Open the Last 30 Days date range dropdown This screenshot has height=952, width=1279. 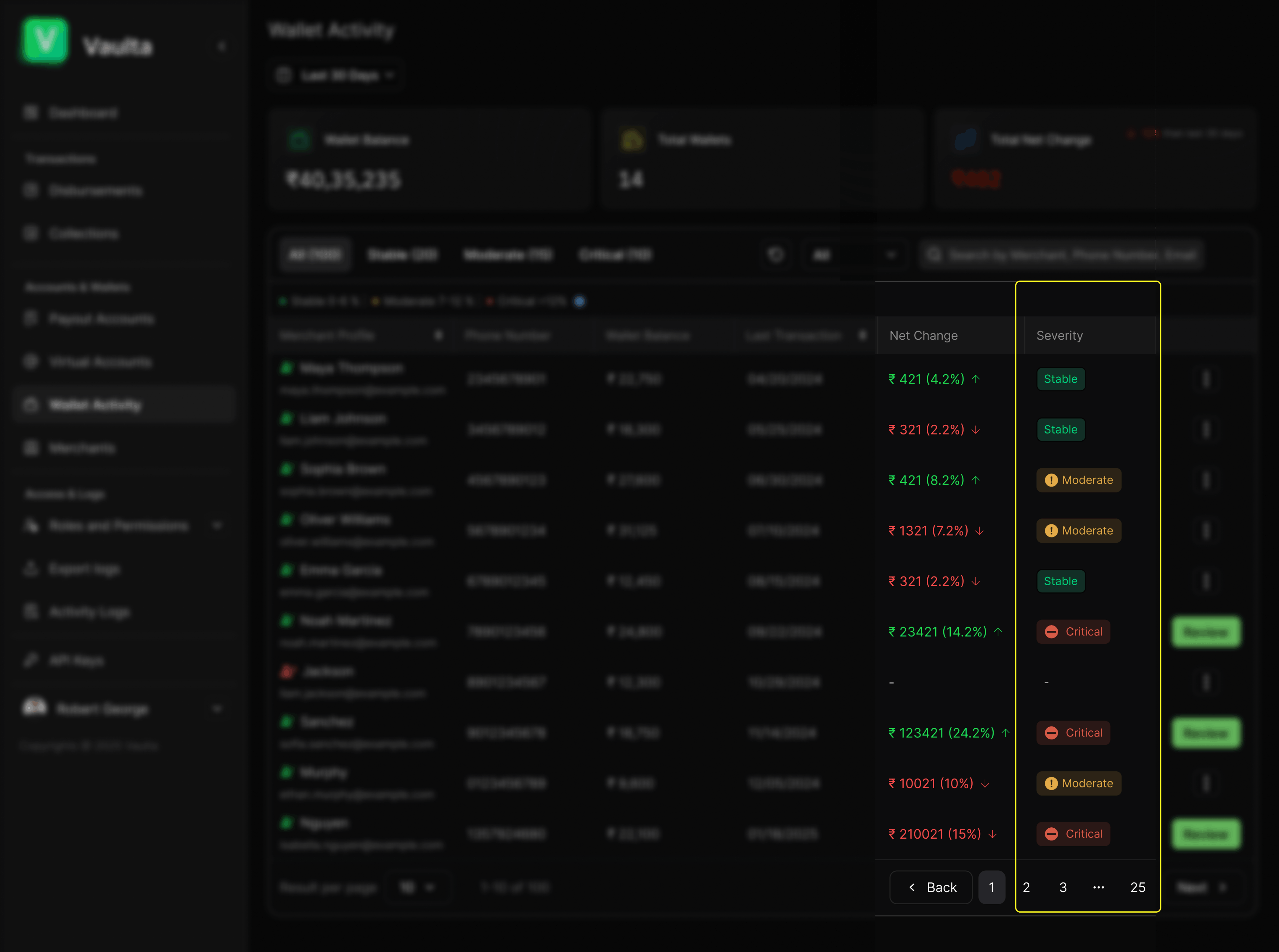coord(337,75)
